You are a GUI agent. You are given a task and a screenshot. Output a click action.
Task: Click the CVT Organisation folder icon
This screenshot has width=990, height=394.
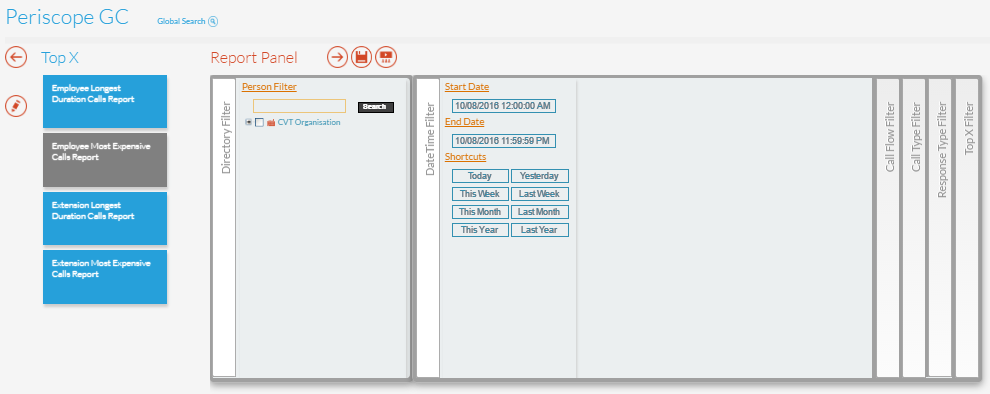271,122
